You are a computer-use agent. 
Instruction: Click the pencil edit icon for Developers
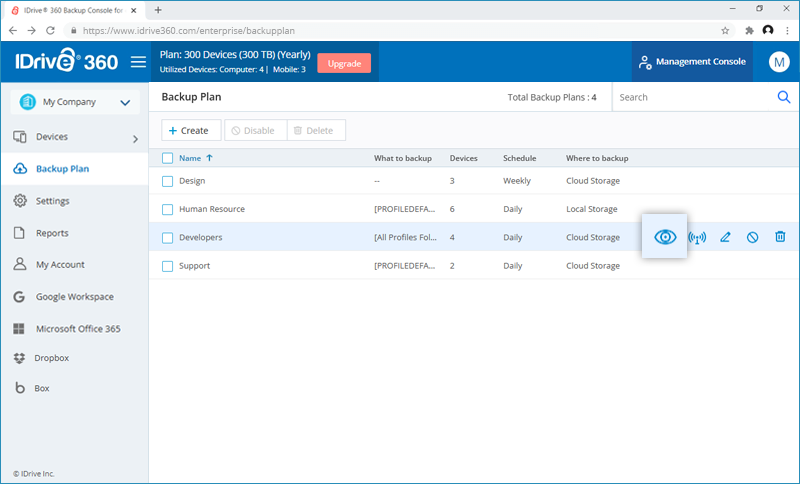click(x=725, y=237)
